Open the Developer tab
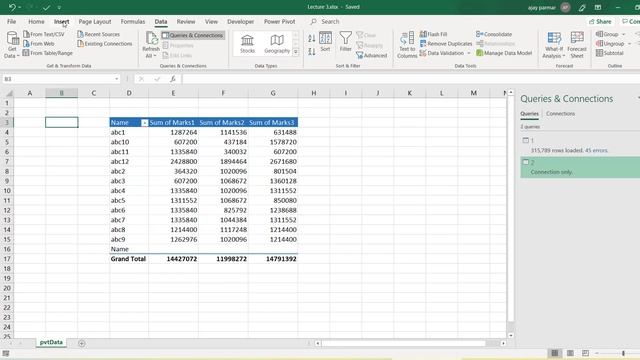 [240, 22]
